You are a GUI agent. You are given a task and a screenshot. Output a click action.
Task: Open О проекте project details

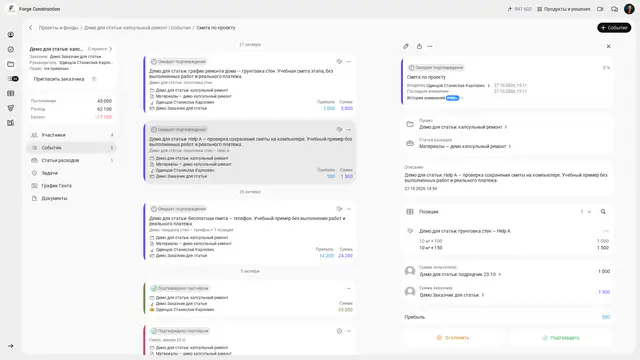click(x=100, y=49)
